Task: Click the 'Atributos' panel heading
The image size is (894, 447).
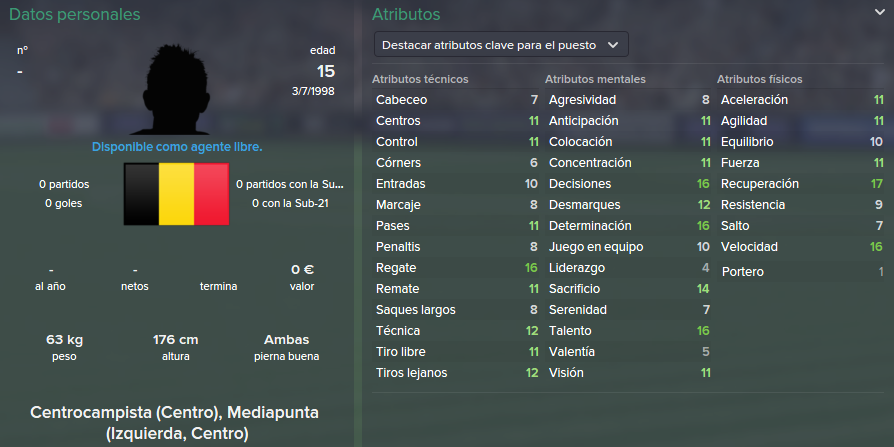Action: 405,15
